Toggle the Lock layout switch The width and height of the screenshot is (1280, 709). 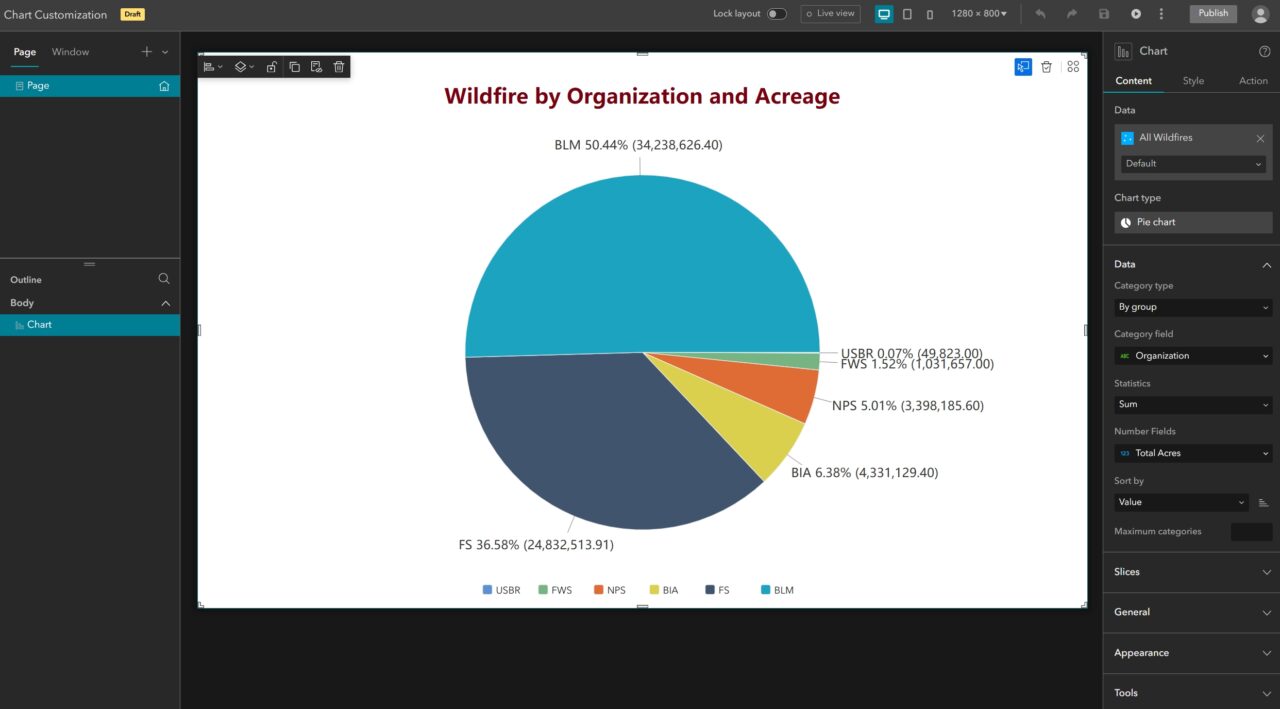point(777,14)
